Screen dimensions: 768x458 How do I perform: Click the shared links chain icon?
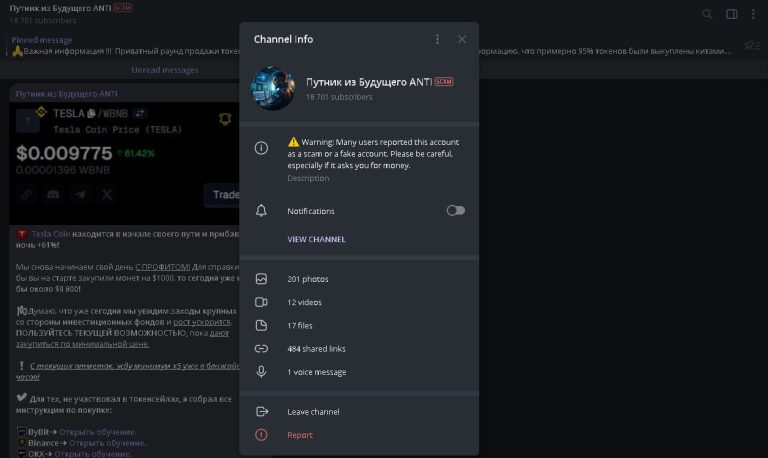pos(261,349)
